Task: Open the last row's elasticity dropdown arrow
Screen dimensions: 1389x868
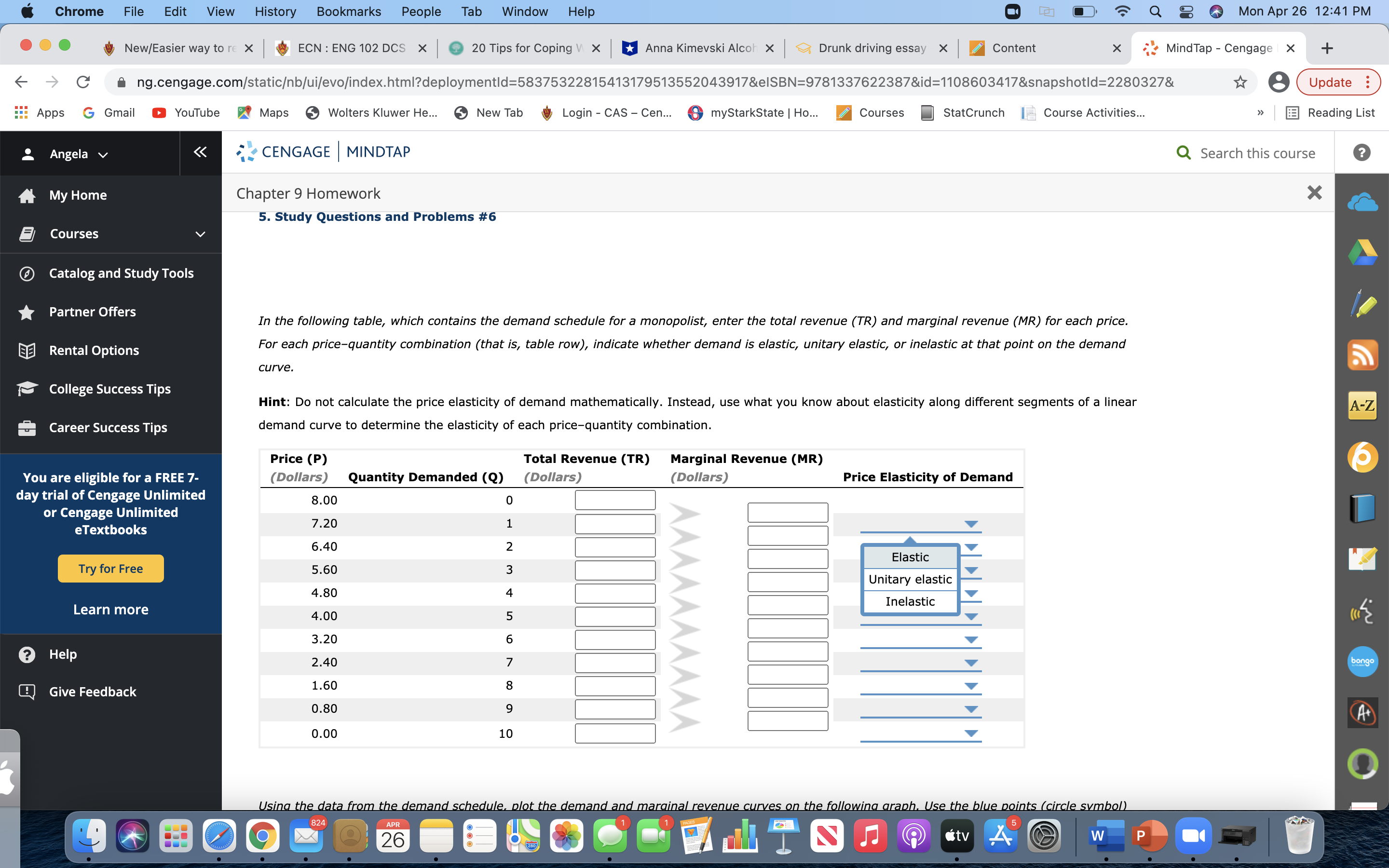Action: point(970,732)
